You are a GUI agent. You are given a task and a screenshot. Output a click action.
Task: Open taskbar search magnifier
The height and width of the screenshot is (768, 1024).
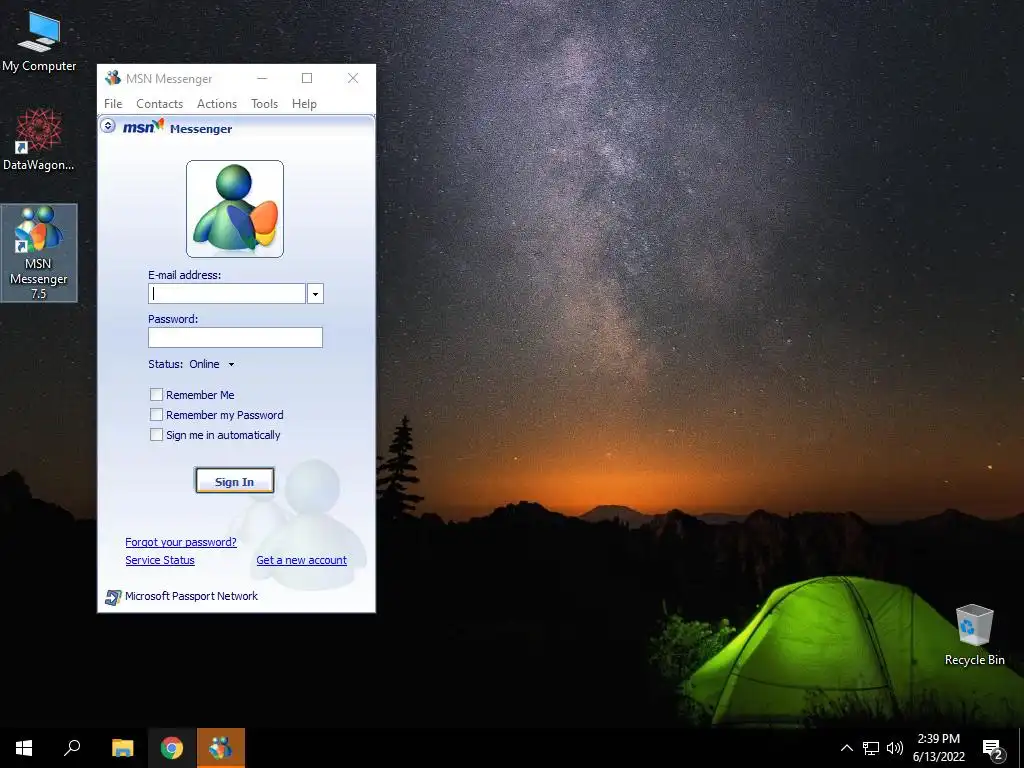coord(72,748)
